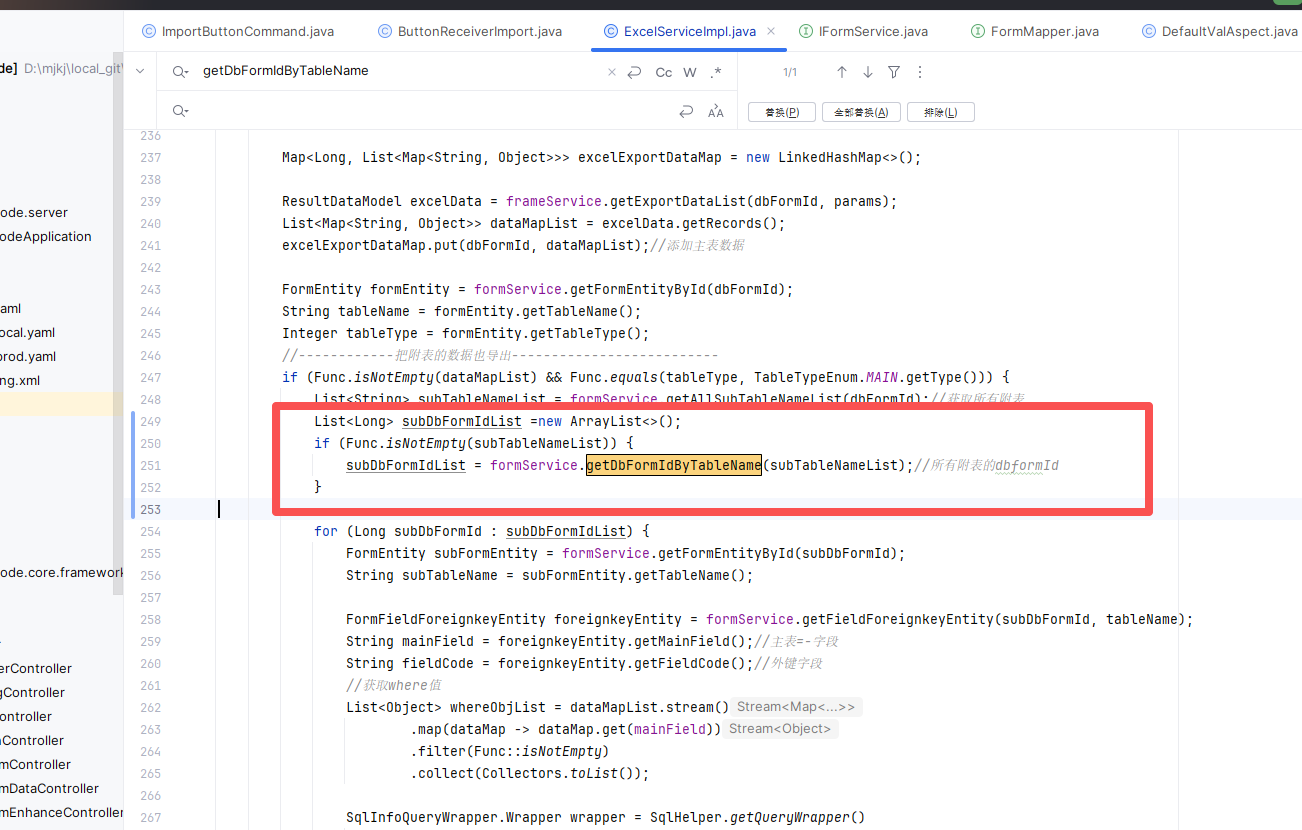This screenshot has height=830, width=1302.
Task: Open search history dropdown in find field
Action: tap(180, 72)
